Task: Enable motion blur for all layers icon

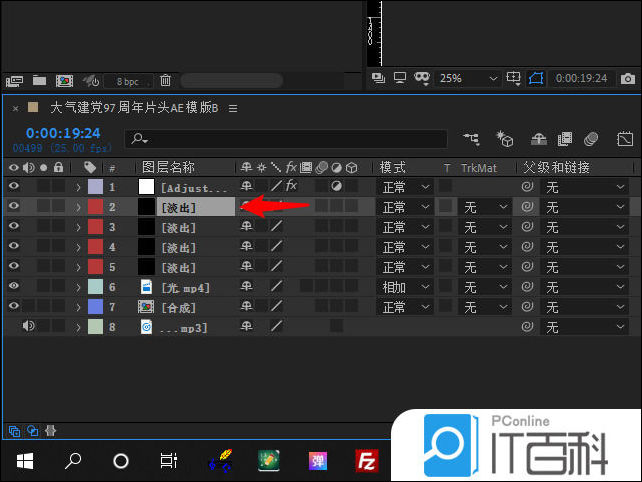Action: tap(591, 139)
